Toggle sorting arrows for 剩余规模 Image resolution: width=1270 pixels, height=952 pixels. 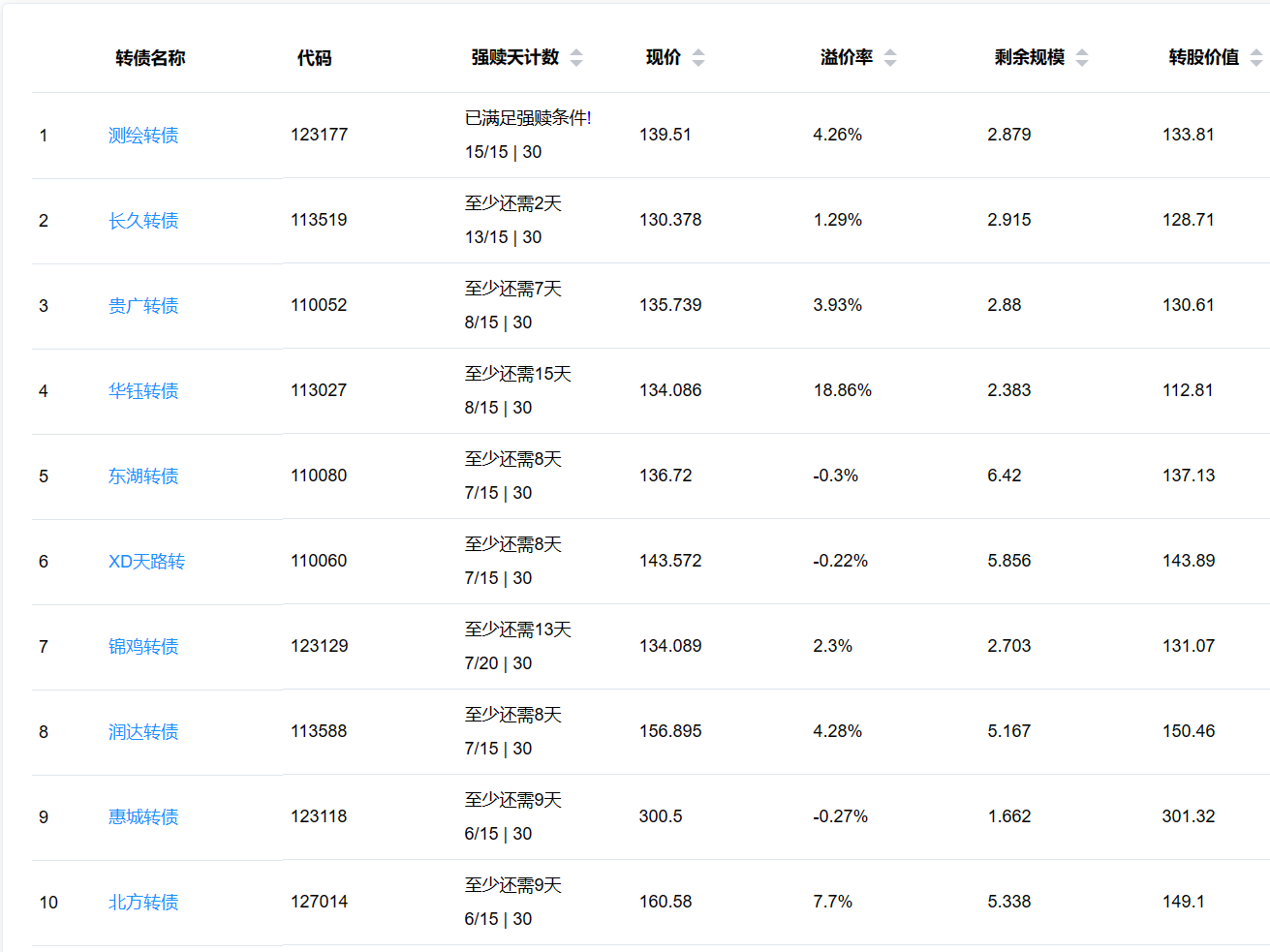pos(1082,58)
